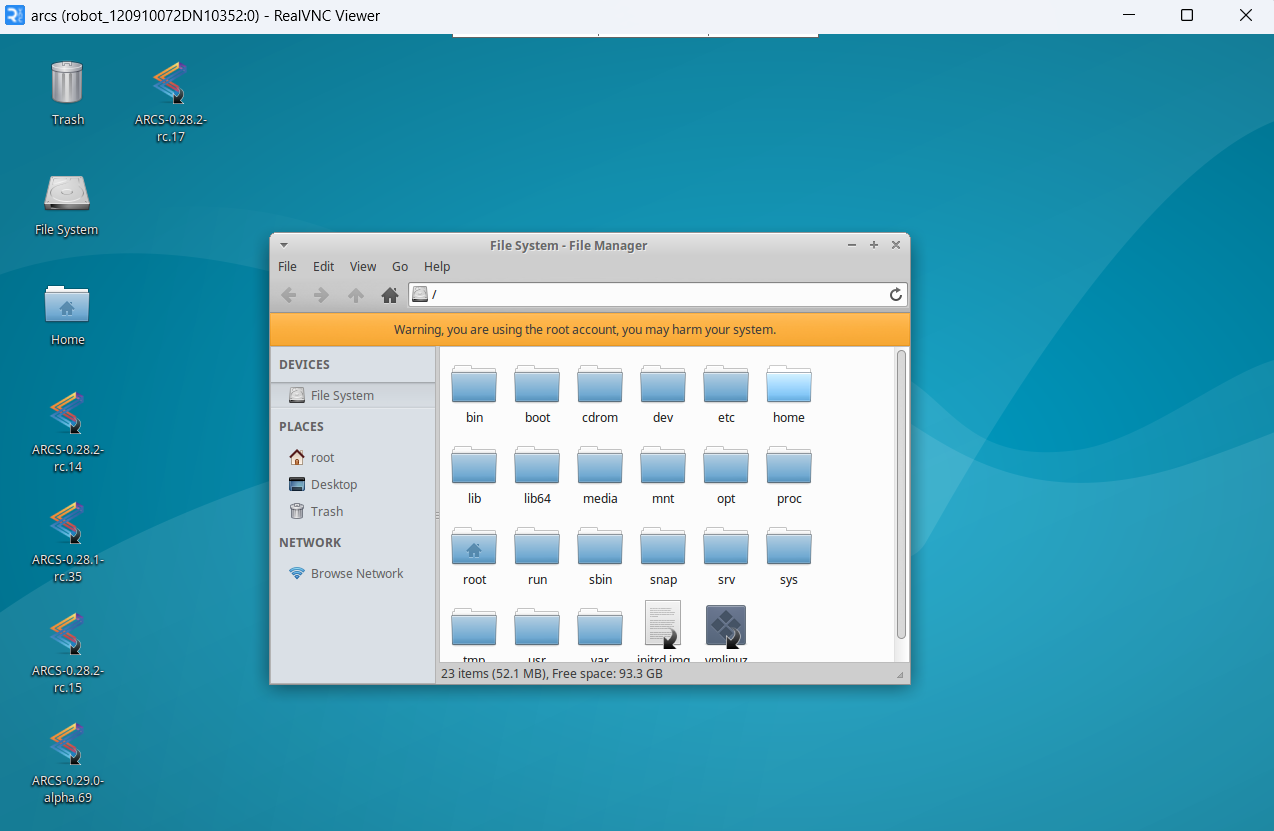Open Desktop in Places sidebar
The height and width of the screenshot is (831, 1274).
tap(353, 484)
